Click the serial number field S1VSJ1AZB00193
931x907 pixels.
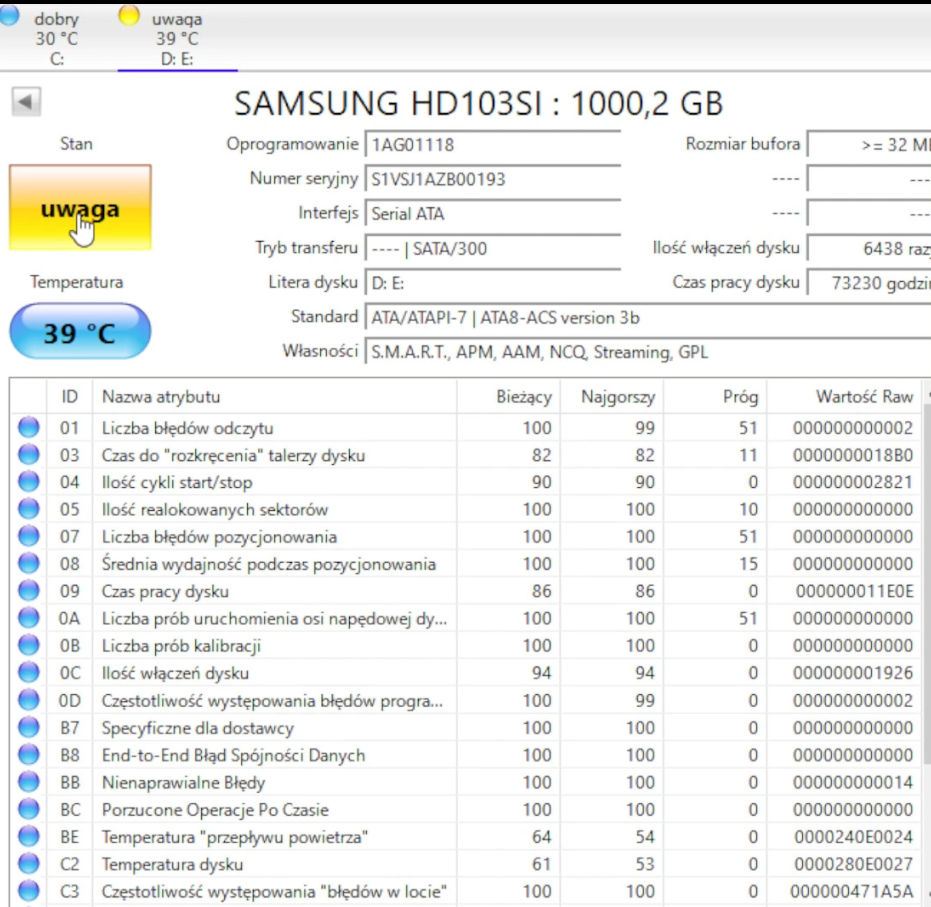pyautogui.click(x=493, y=179)
